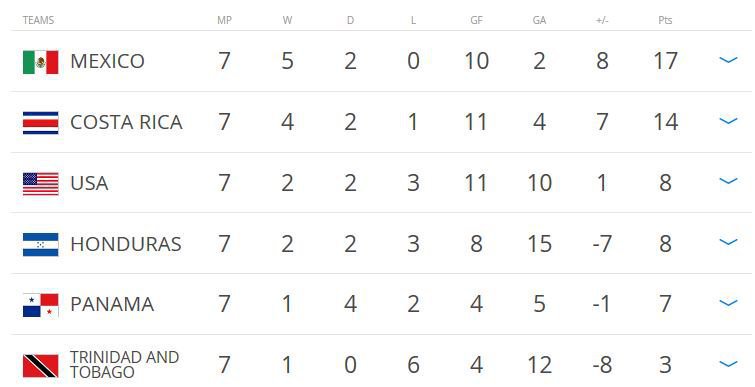Click the Panama flag icon
The width and height of the screenshot is (755, 387).
[40, 305]
